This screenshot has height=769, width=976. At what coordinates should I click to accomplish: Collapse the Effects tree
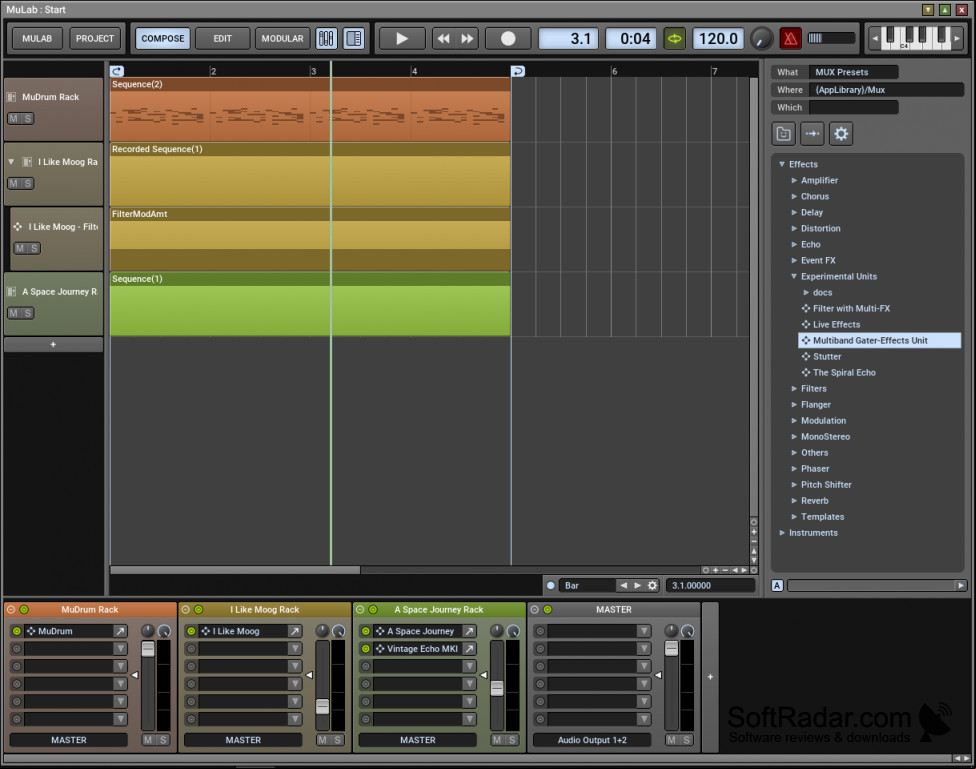[782, 164]
